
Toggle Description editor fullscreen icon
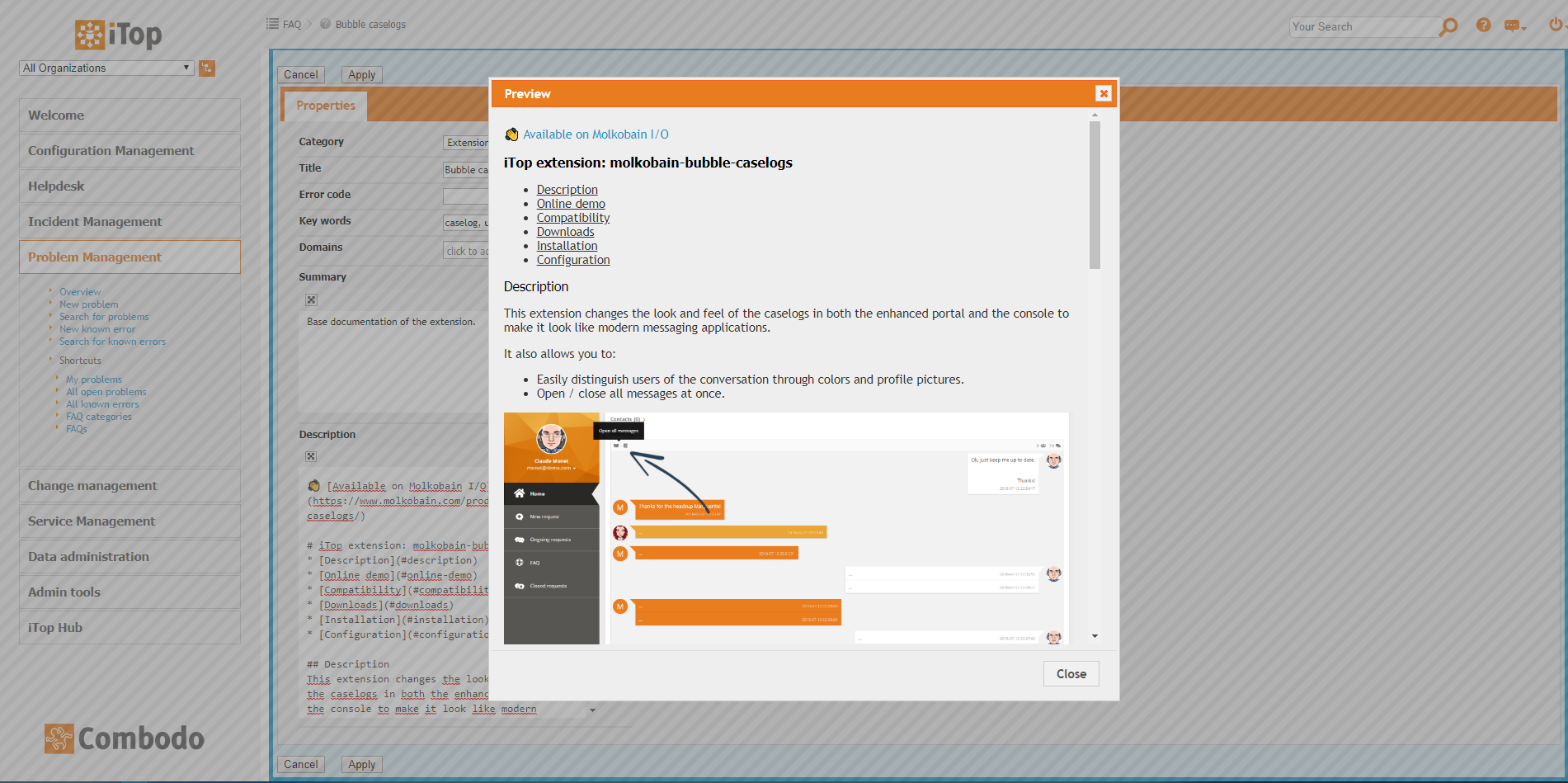pyautogui.click(x=311, y=456)
